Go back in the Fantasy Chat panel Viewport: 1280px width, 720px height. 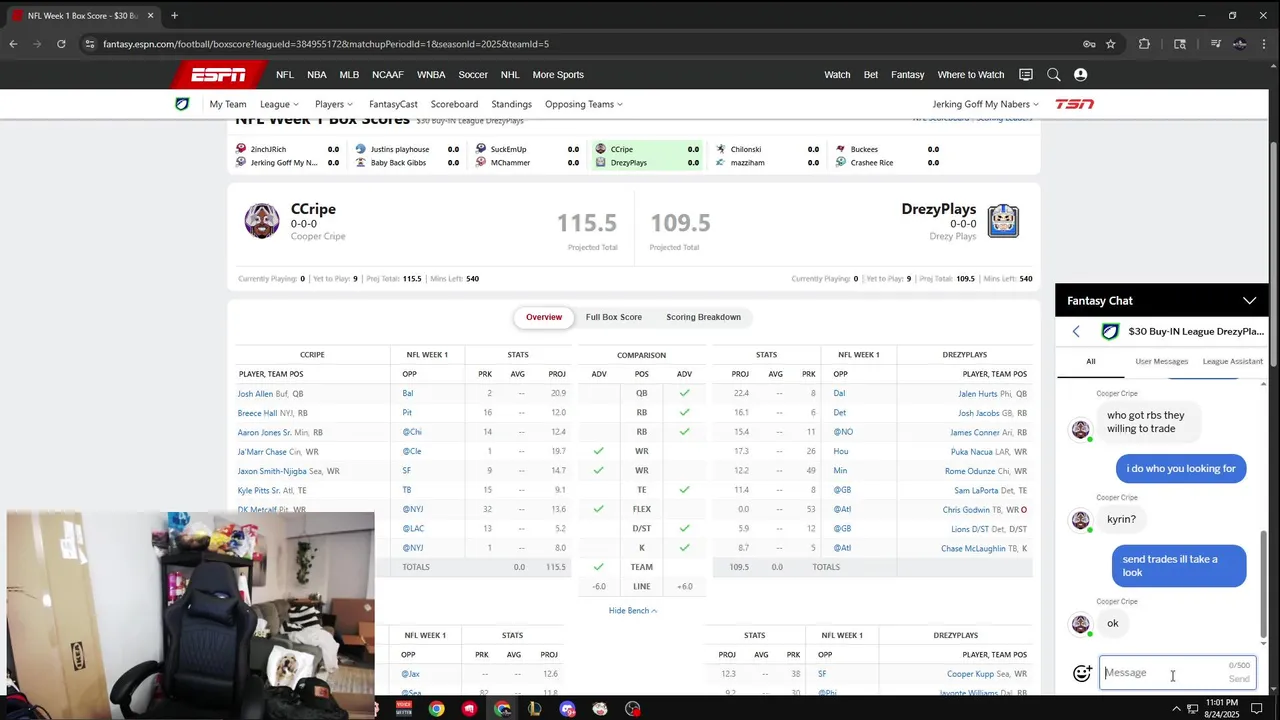tap(1076, 332)
